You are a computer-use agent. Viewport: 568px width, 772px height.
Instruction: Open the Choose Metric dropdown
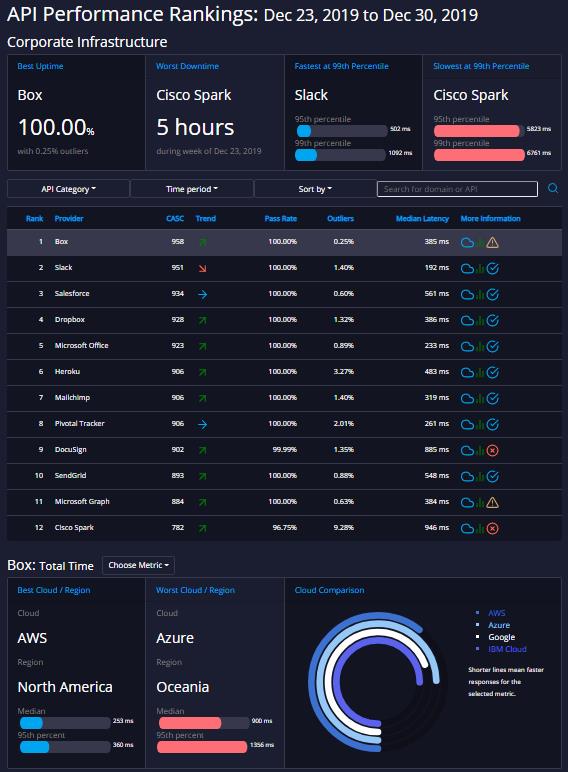[138, 565]
